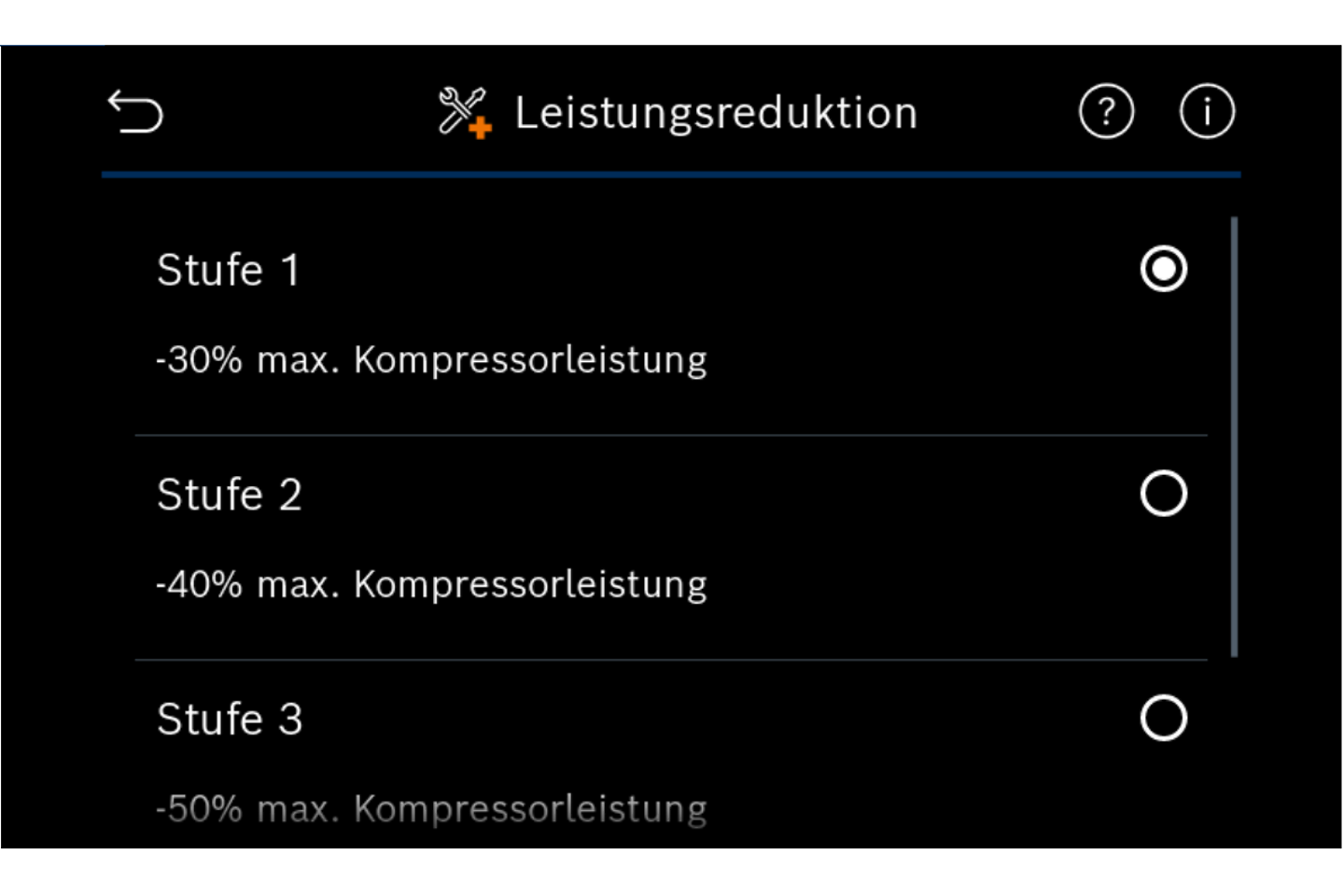Click the -30% max. Kompressorleistung text
Screen dimensions: 1344x896
[x=431, y=360]
